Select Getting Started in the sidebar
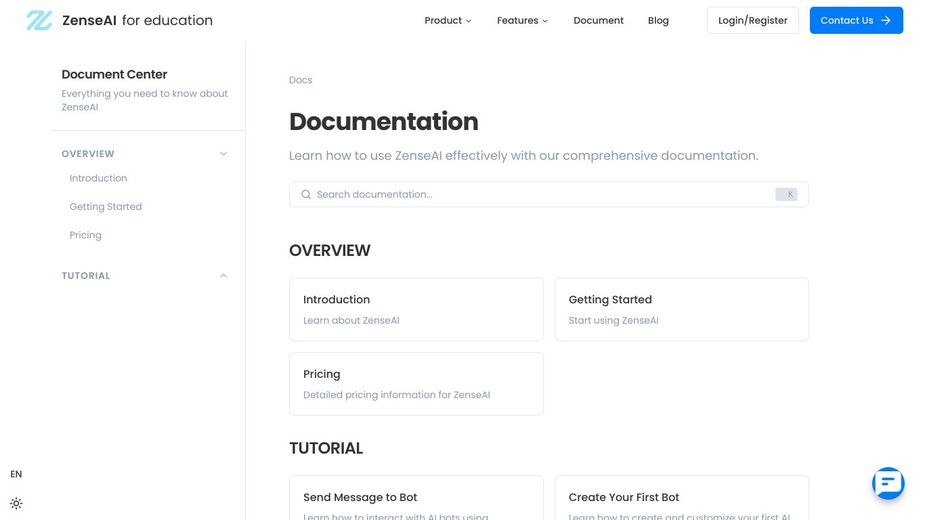Screen dimensions: 925x520 tap(105, 207)
